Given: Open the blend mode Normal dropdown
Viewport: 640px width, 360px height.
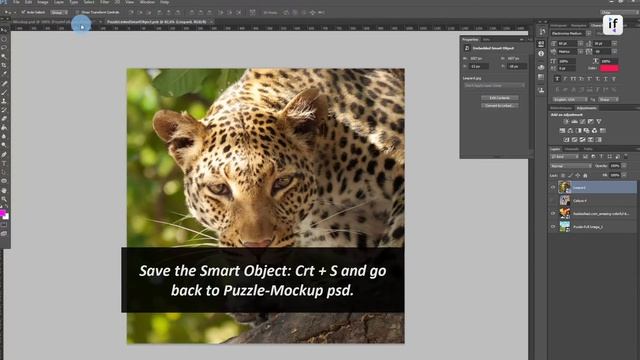Looking at the screenshot, I should [571, 166].
